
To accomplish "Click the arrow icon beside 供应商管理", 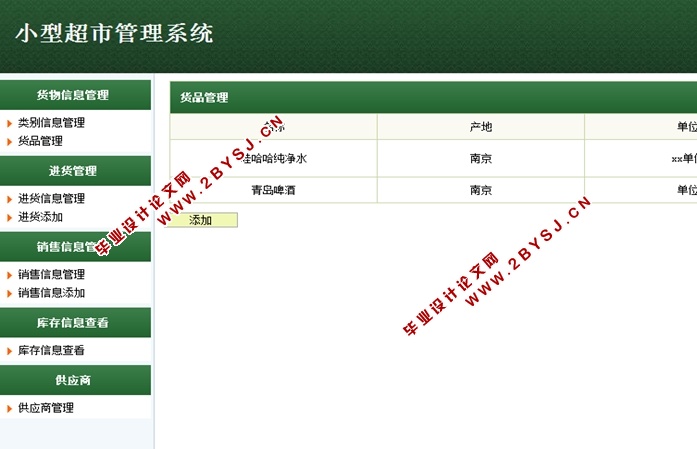I will [x=9, y=409].
